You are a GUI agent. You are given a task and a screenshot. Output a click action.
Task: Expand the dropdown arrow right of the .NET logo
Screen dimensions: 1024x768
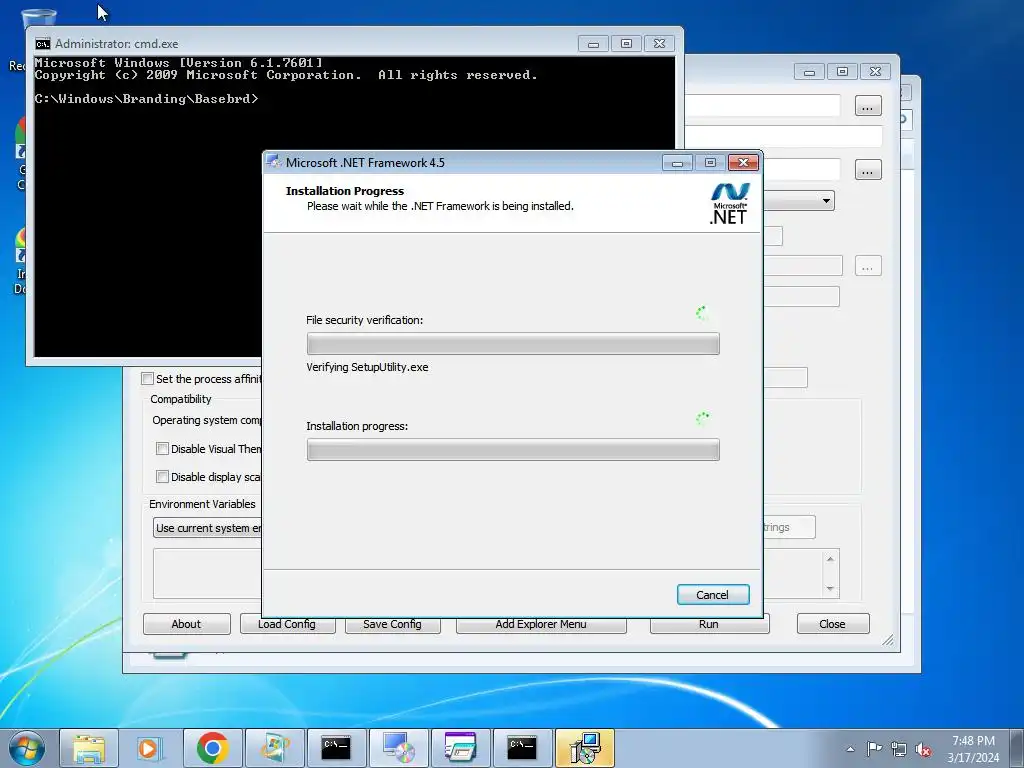(826, 200)
